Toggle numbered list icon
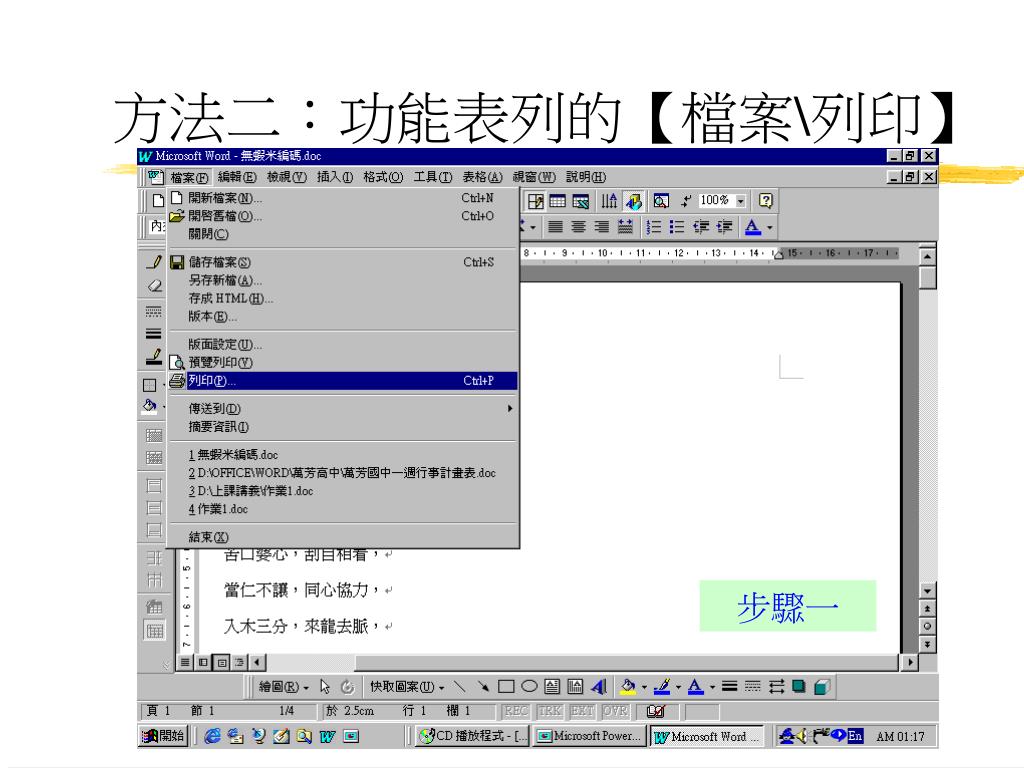Viewport: 1024px width, 768px height. [x=653, y=227]
